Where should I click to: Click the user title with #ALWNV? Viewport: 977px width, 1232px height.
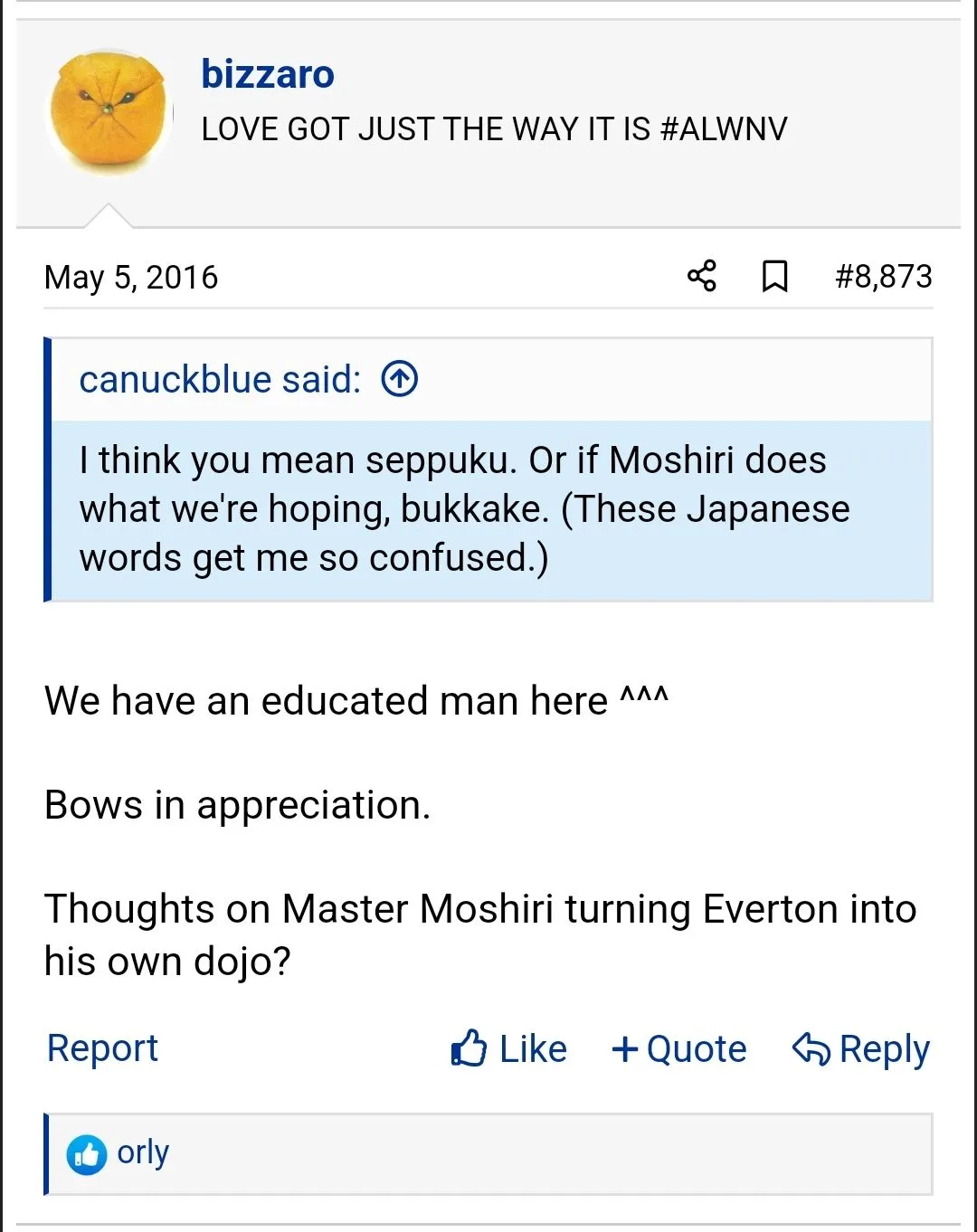(x=494, y=128)
